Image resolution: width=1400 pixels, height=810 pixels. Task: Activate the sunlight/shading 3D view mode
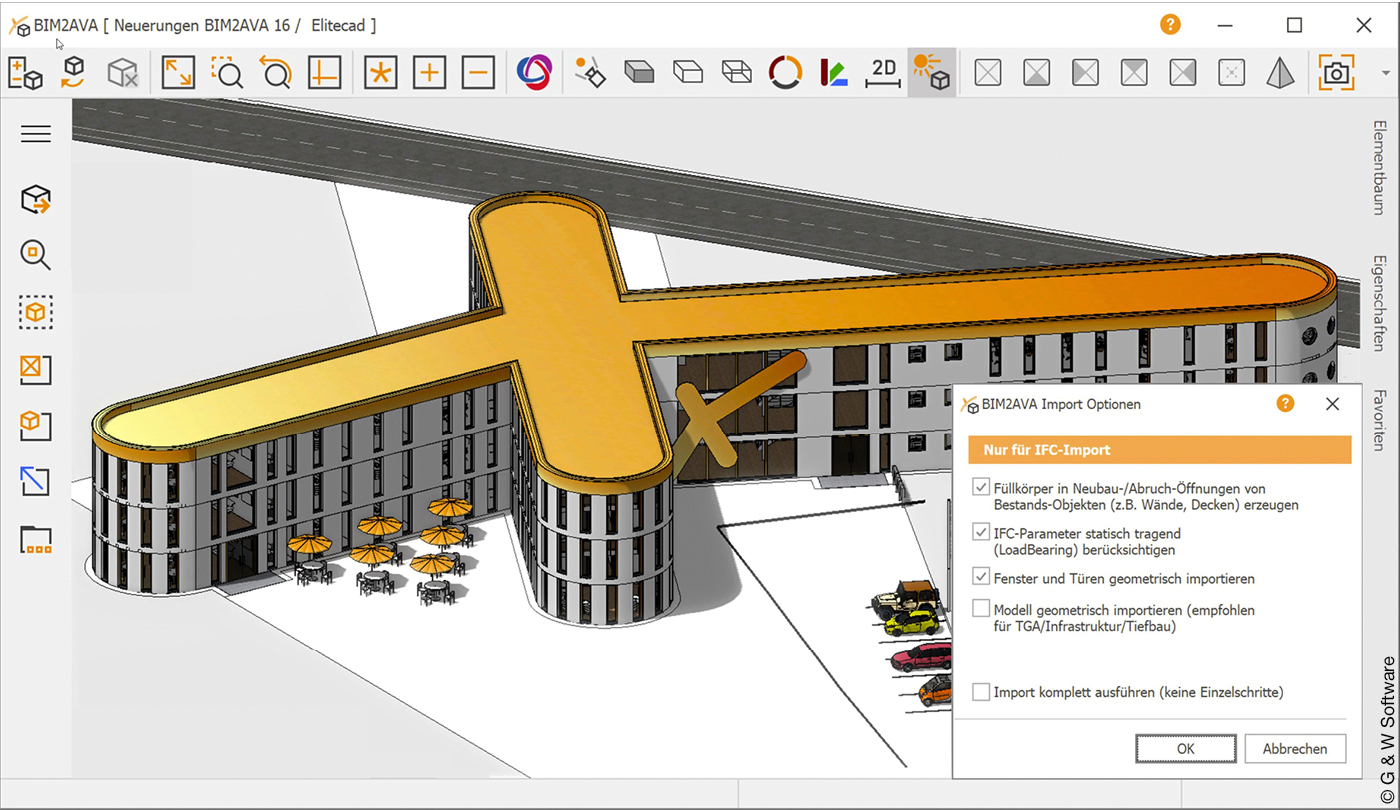pyautogui.click(x=932, y=71)
